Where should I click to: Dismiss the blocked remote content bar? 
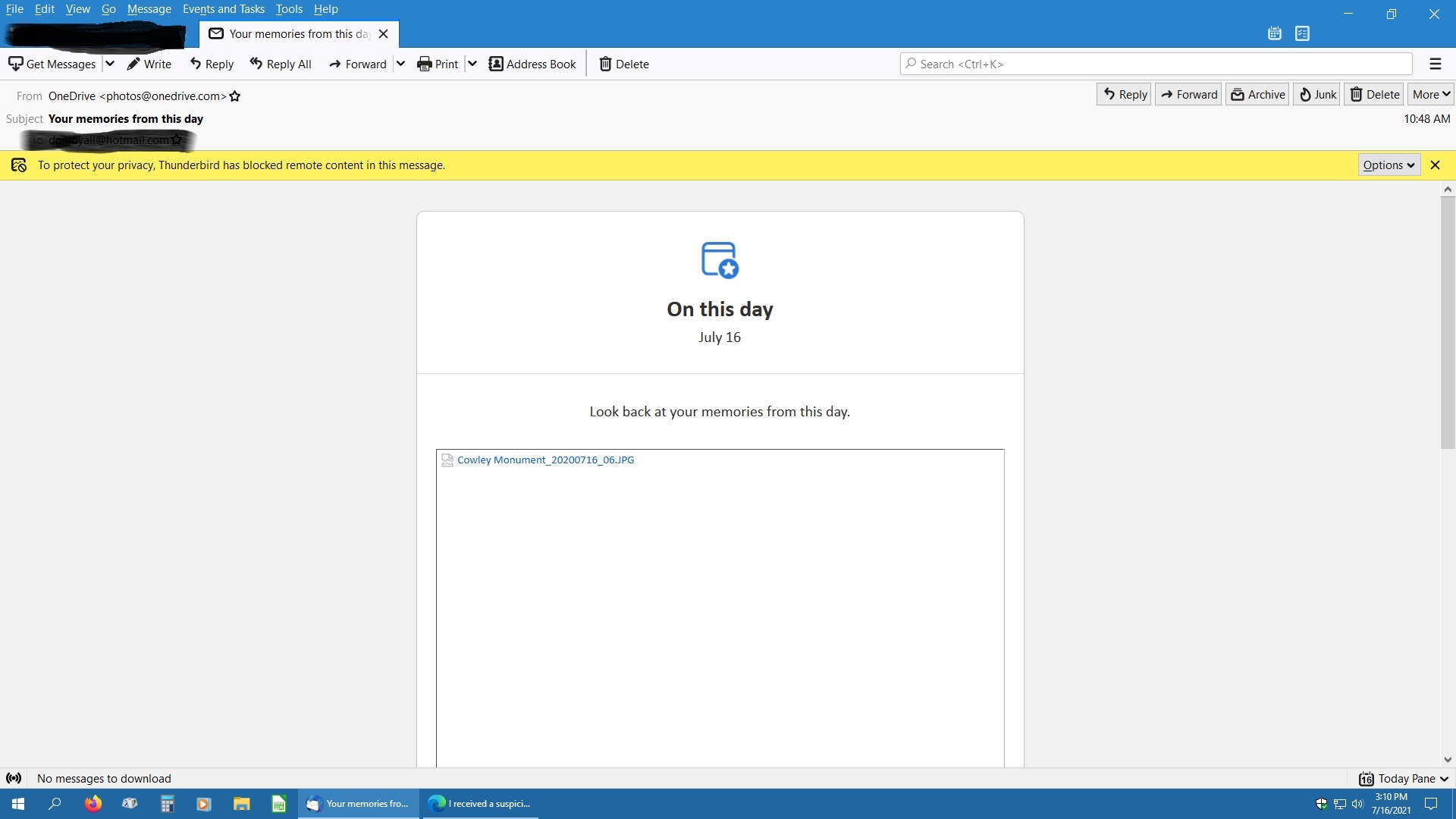[x=1435, y=165]
